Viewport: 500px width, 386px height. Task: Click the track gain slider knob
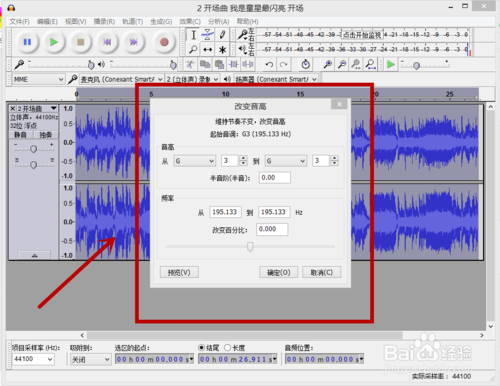33,149
